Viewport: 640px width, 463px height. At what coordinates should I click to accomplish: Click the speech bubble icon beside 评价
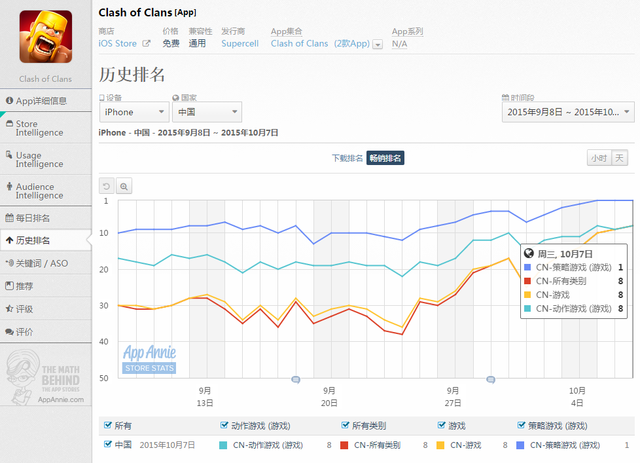click(x=9, y=332)
